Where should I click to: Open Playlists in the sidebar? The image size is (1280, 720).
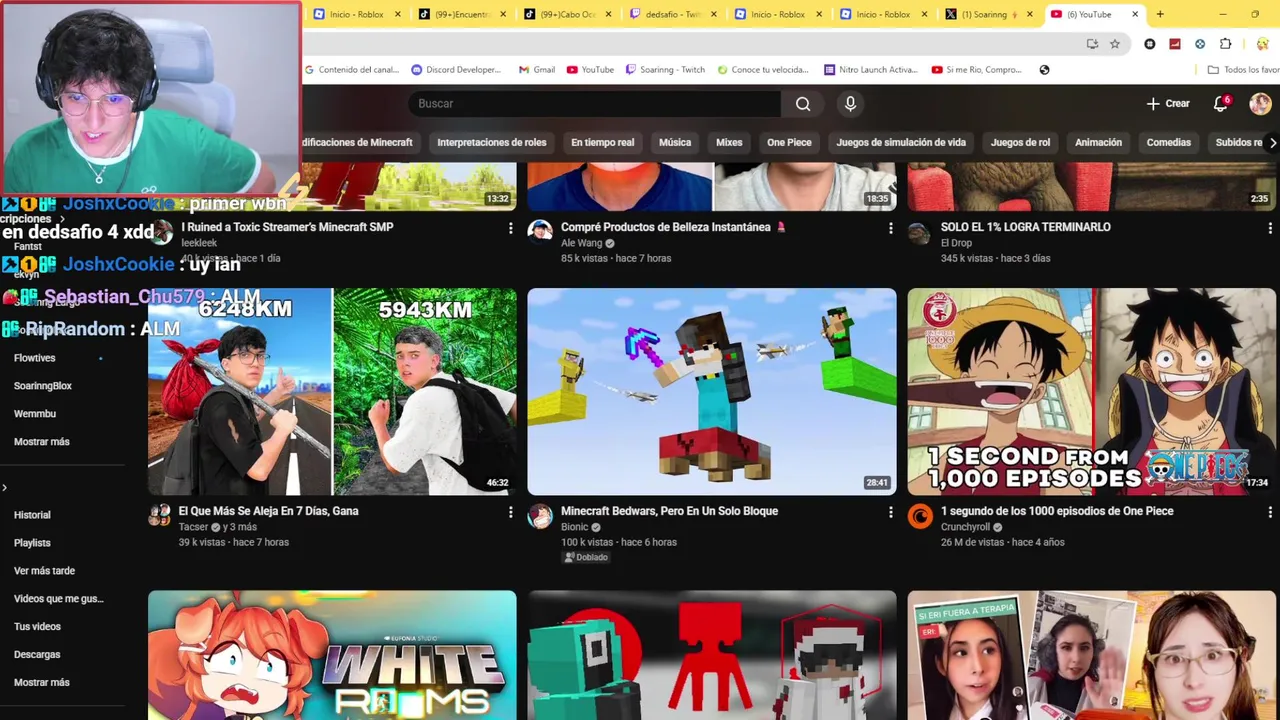(32, 543)
